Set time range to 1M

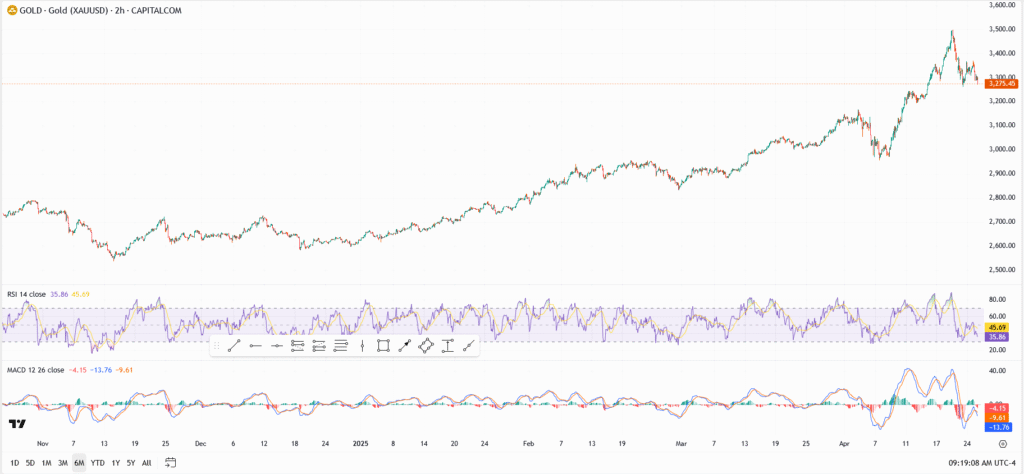(x=46, y=463)
